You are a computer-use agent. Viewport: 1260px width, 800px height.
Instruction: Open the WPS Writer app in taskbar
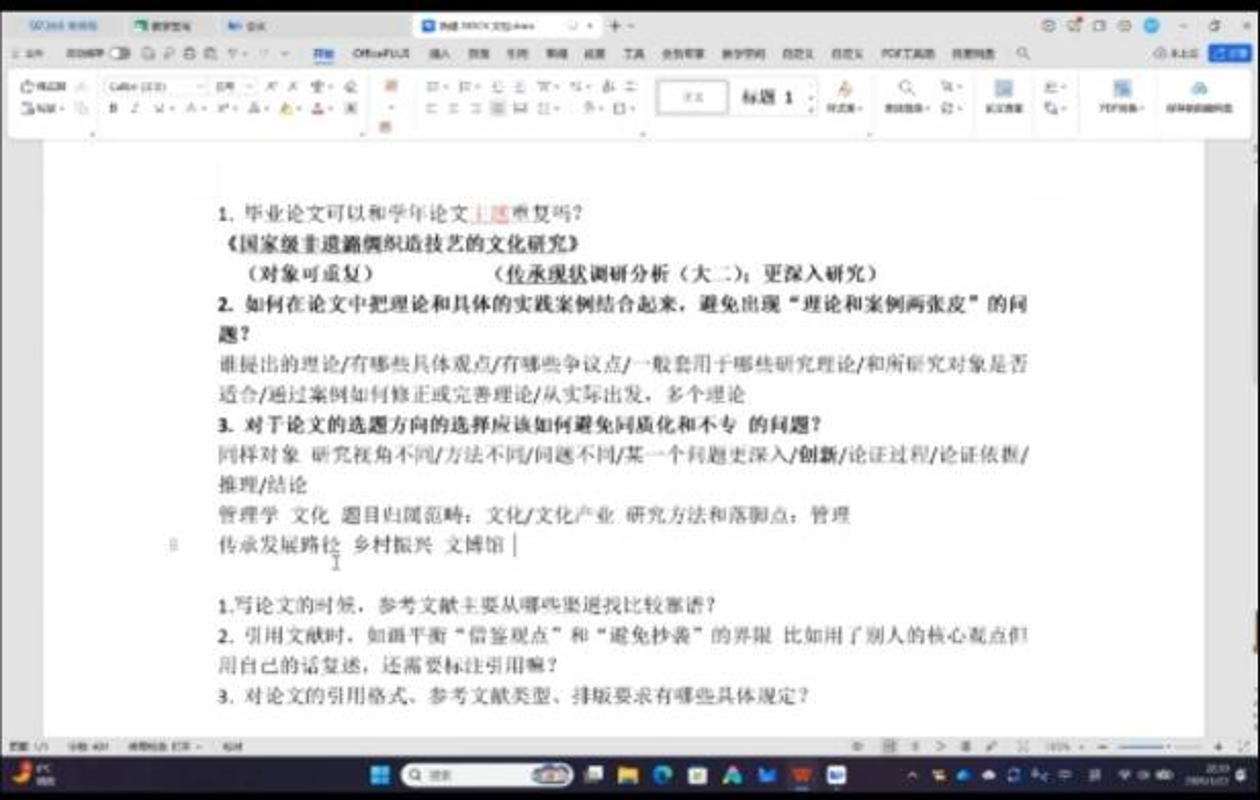pos(802,775)
